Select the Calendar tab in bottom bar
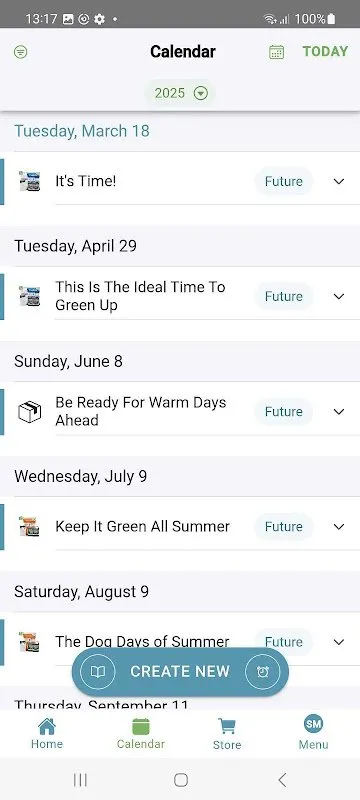This screenshot has height=800, width=360. tap(141, 733)
